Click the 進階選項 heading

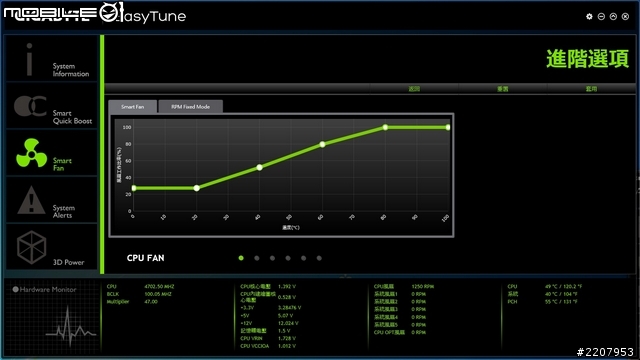tap(588, 59)
